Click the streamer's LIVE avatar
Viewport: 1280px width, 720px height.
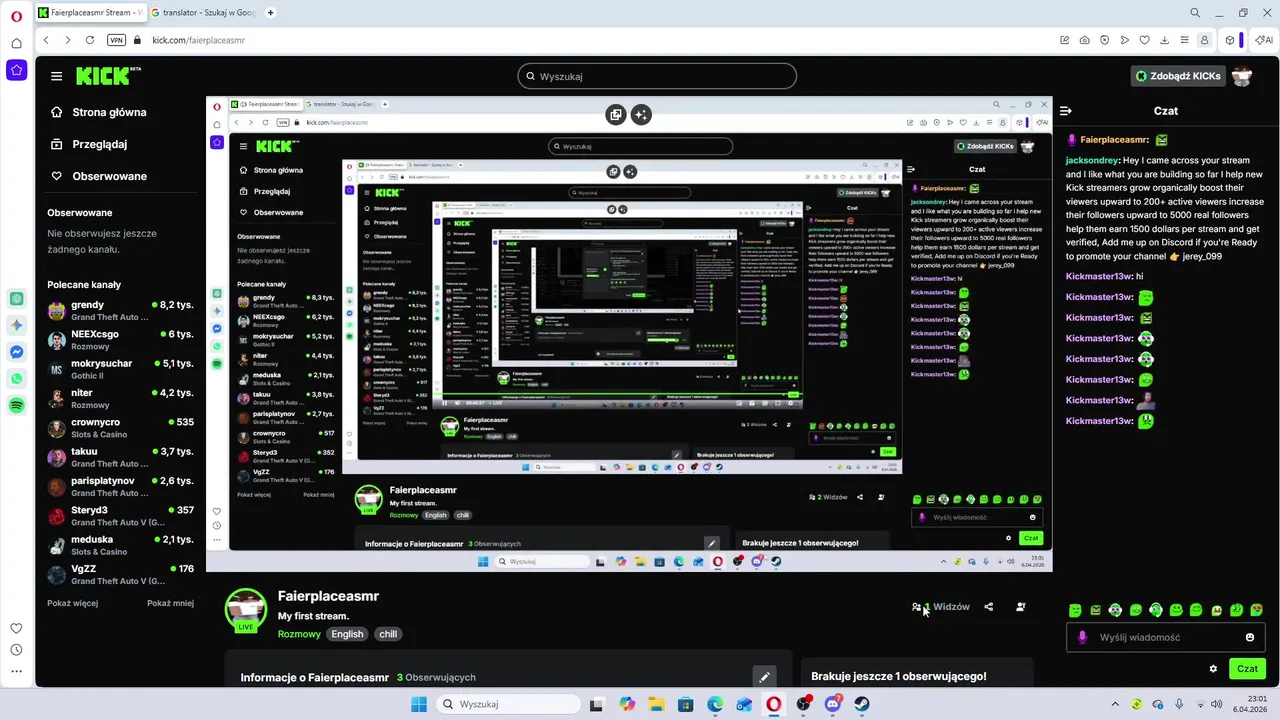click(x=246, y=610)
